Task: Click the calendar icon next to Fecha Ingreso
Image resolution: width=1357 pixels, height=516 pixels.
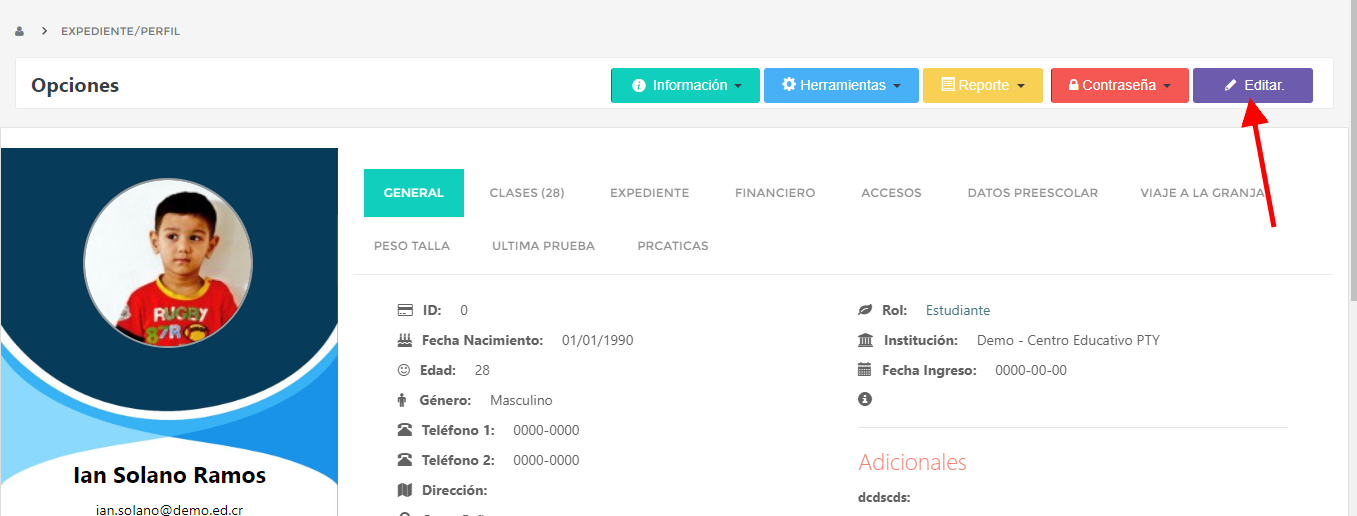Action: click(865, 370)
